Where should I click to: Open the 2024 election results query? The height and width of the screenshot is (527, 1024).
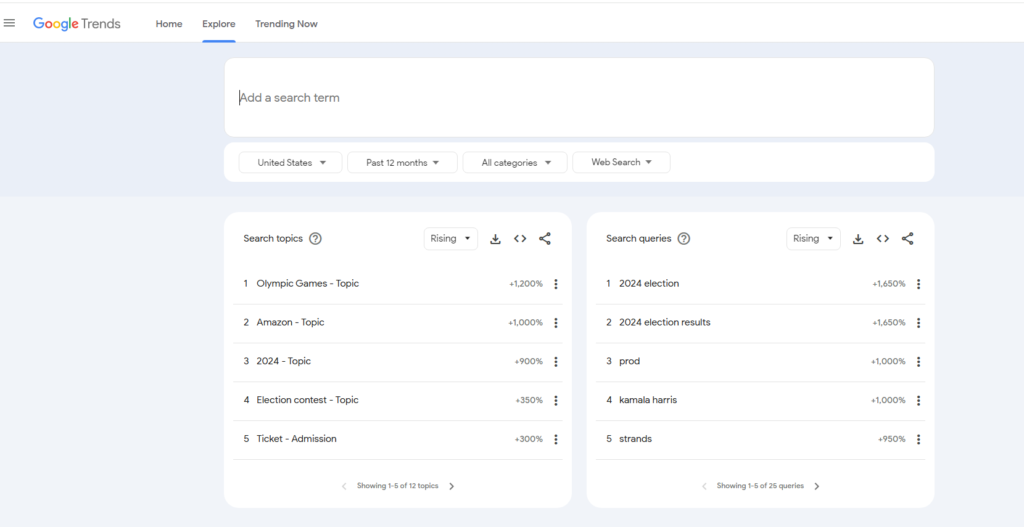coord(665,322)
